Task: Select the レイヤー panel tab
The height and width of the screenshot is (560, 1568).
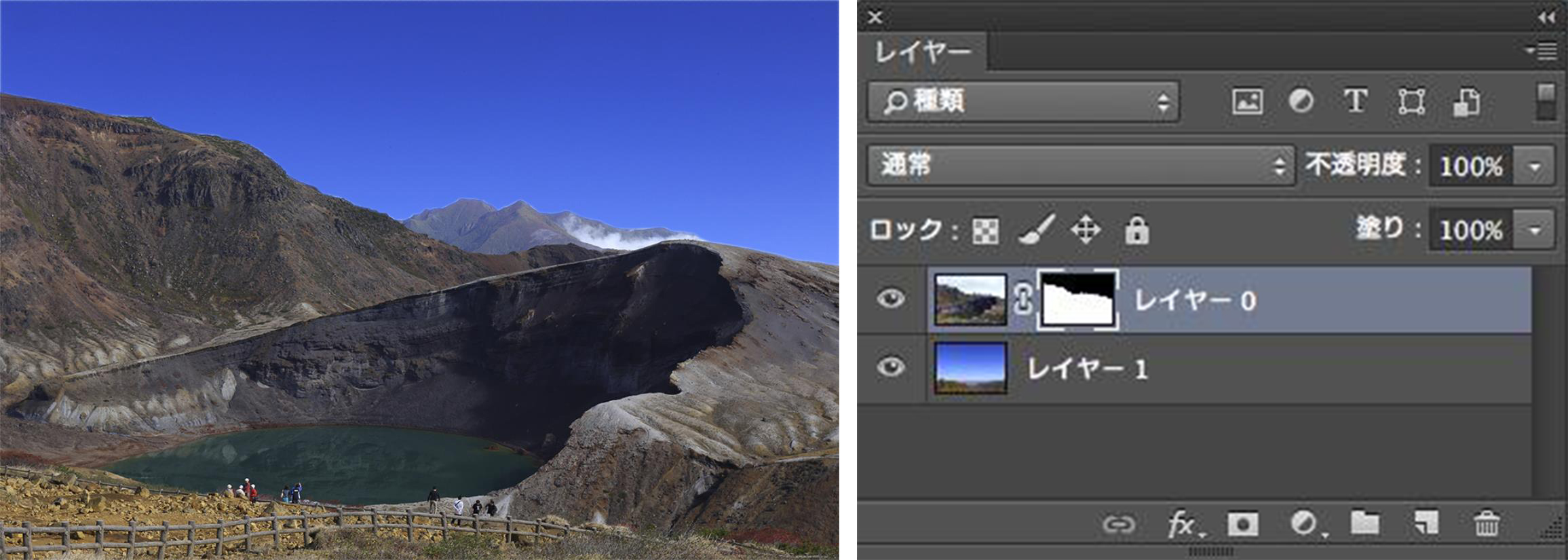Action: [x=922, y=52]
